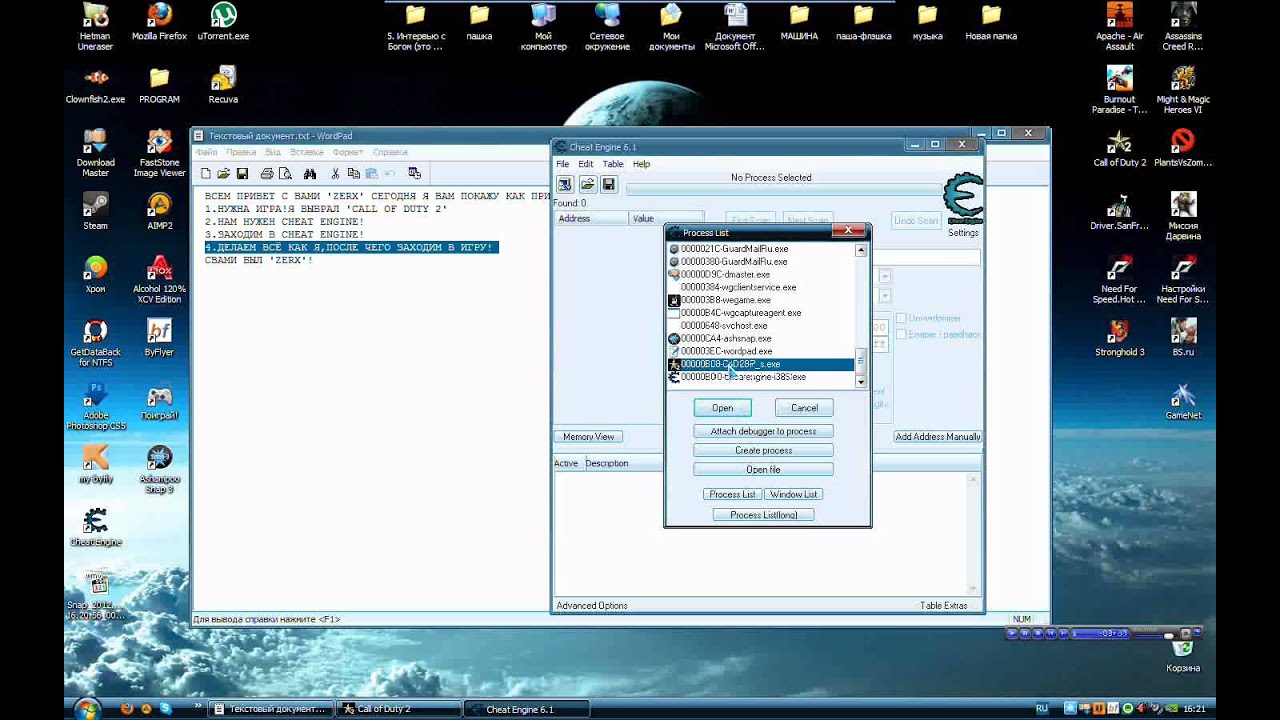Click the Call of Duty 2 taskbar button
Viewport: 1280px width, 720px height.
[399, 709]
